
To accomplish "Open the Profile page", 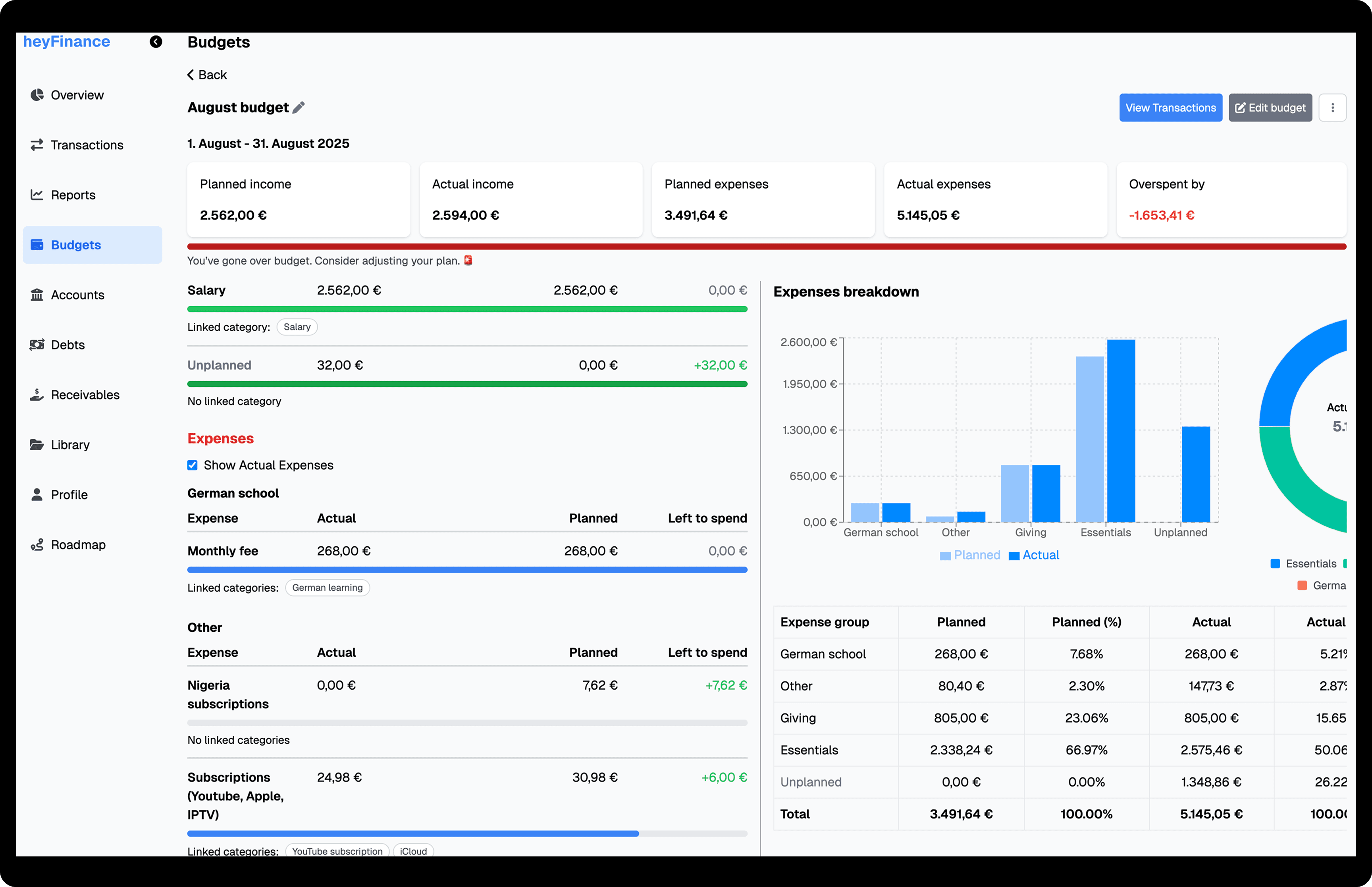I will tap(37, 494).
